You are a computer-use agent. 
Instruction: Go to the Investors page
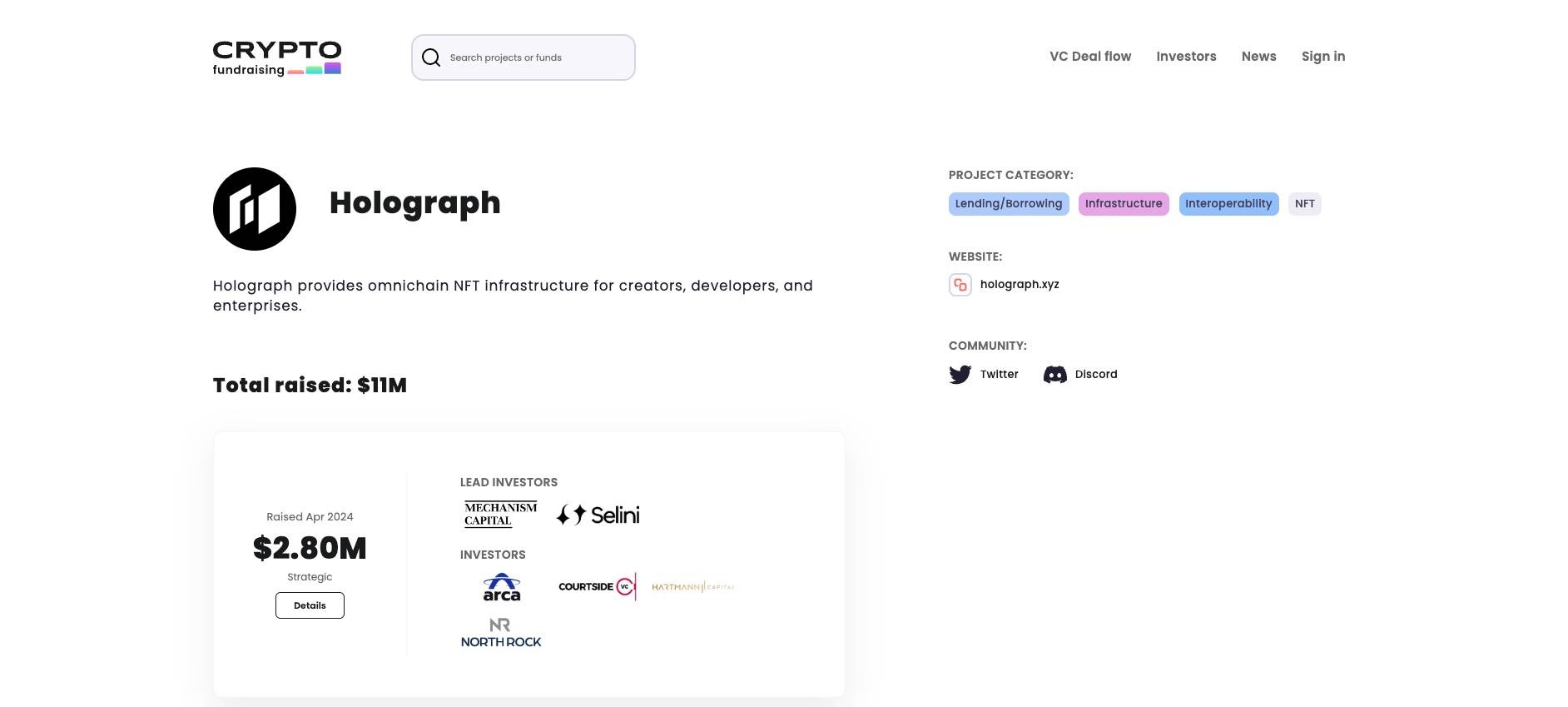[1186, 57]
